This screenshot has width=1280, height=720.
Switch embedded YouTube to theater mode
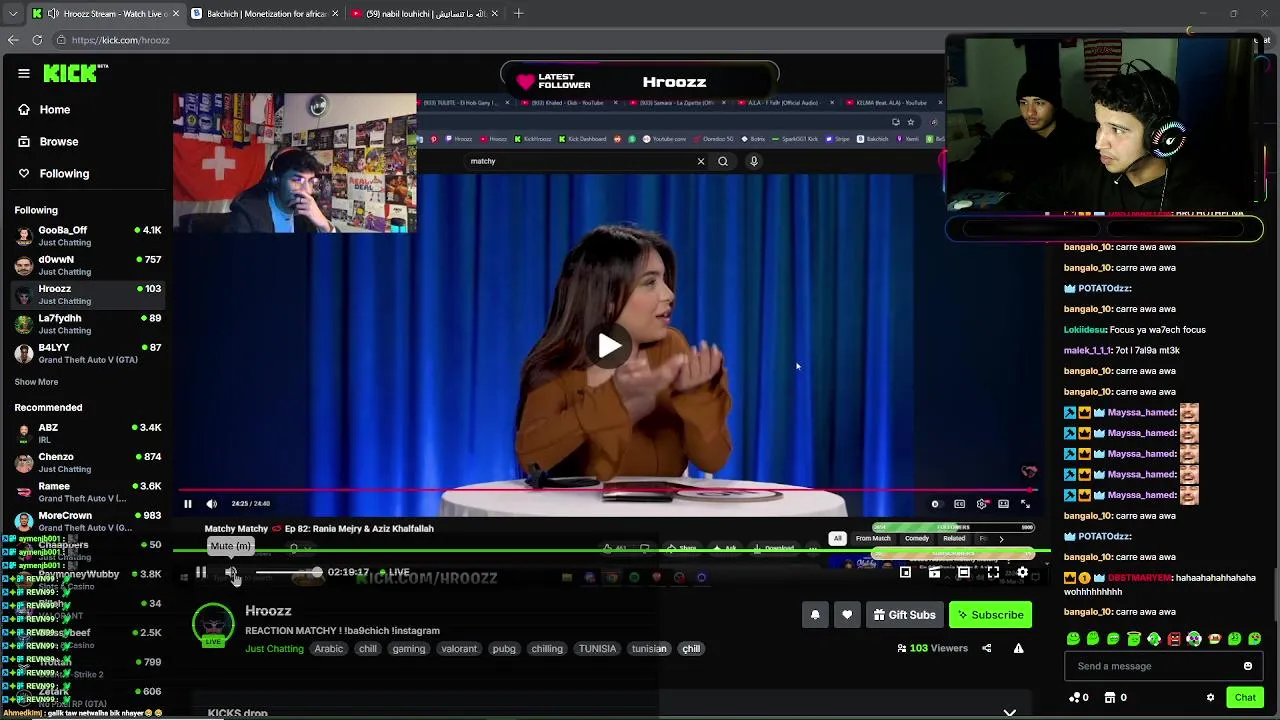tap(1003, 504)
